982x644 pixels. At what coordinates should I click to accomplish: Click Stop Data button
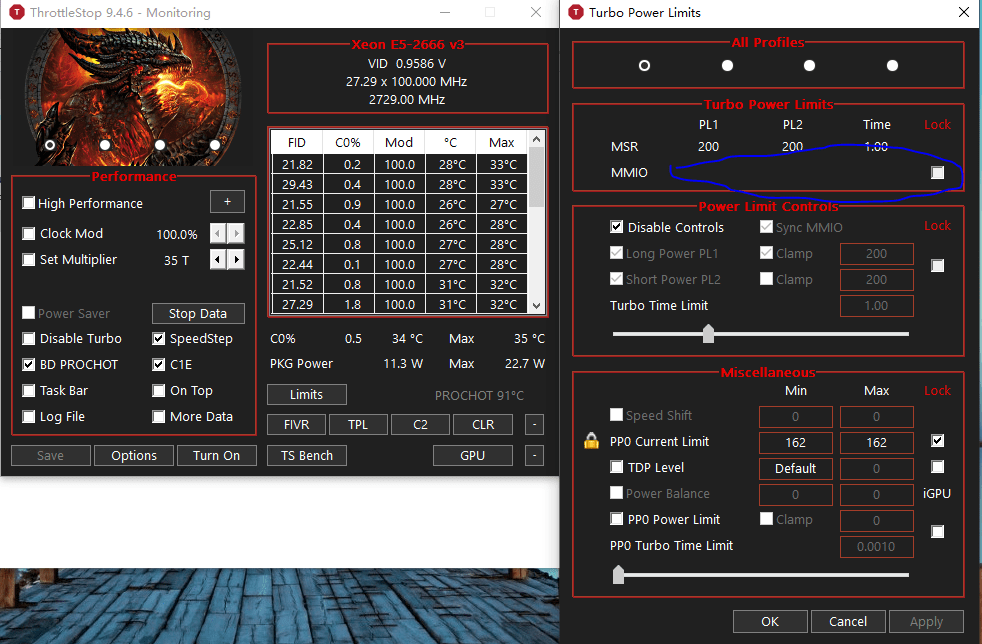click(198, 313)
